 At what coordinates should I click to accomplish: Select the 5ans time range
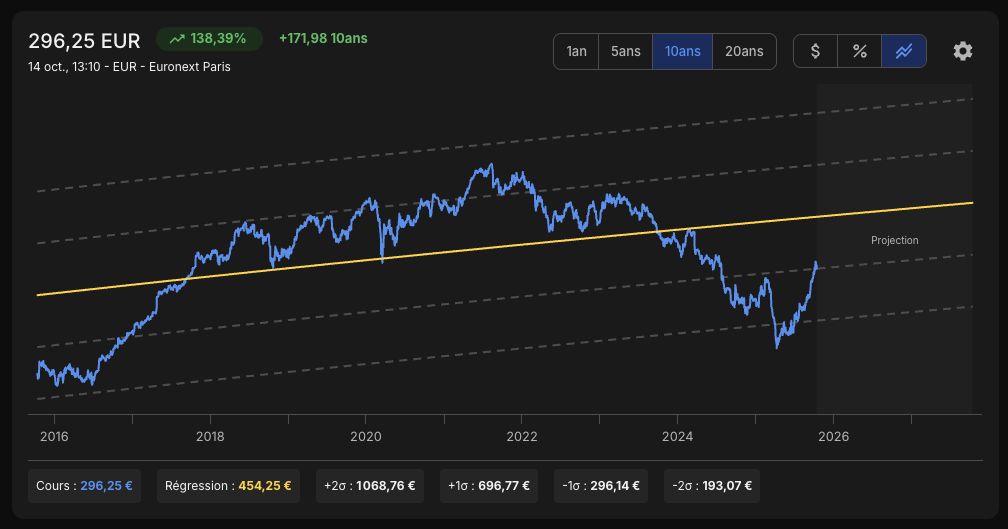(626, 51)
